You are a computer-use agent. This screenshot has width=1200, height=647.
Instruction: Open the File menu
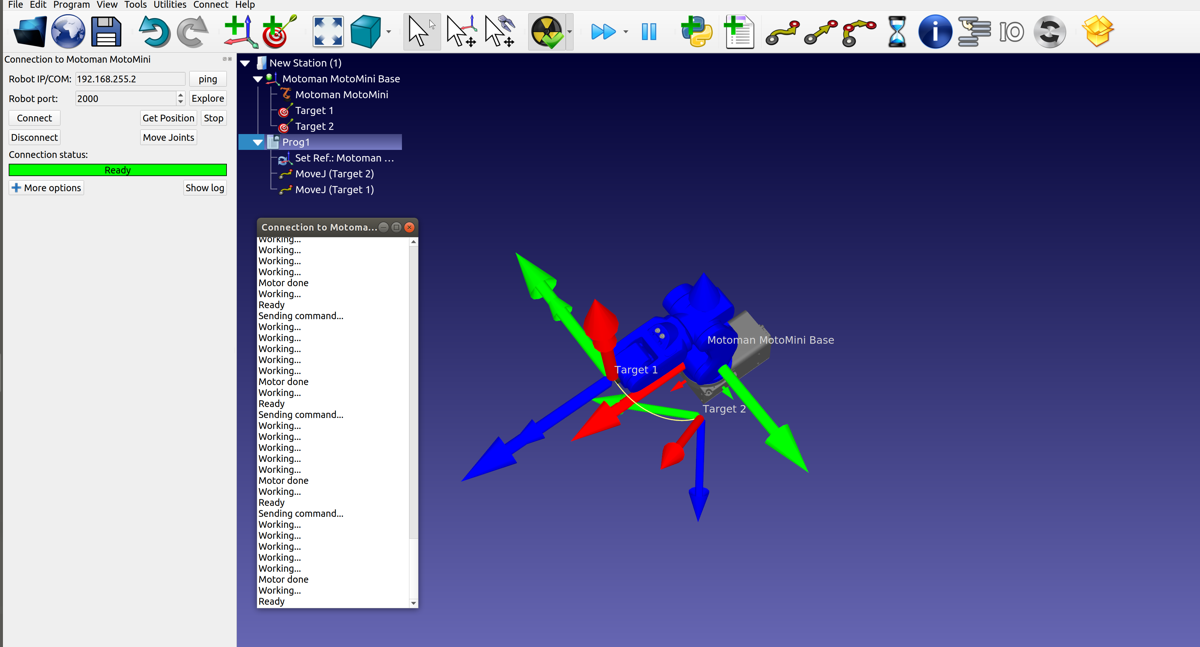(15, 5)
